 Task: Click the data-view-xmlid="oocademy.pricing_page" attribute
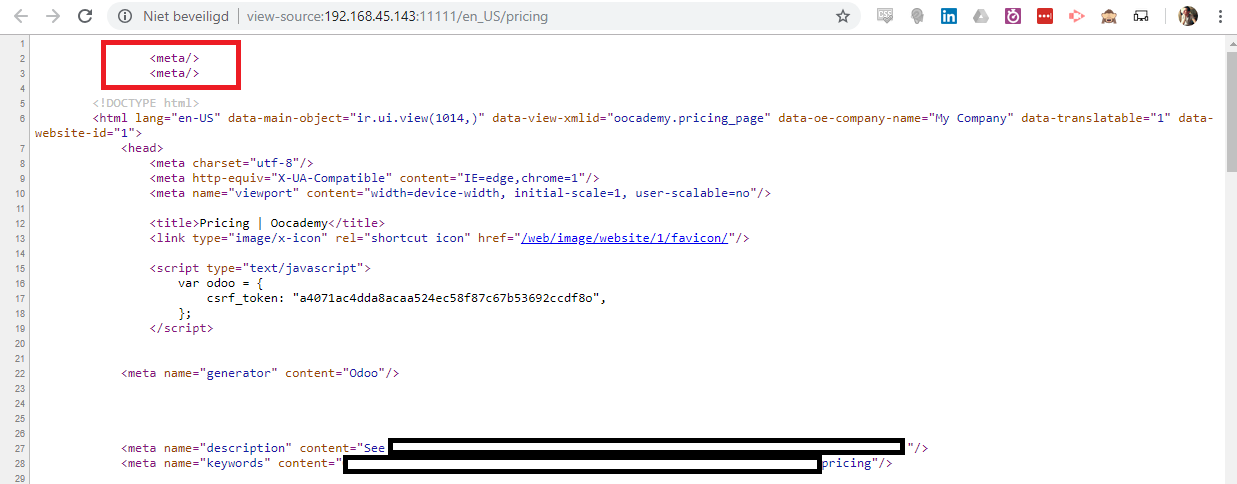(632, 118)
